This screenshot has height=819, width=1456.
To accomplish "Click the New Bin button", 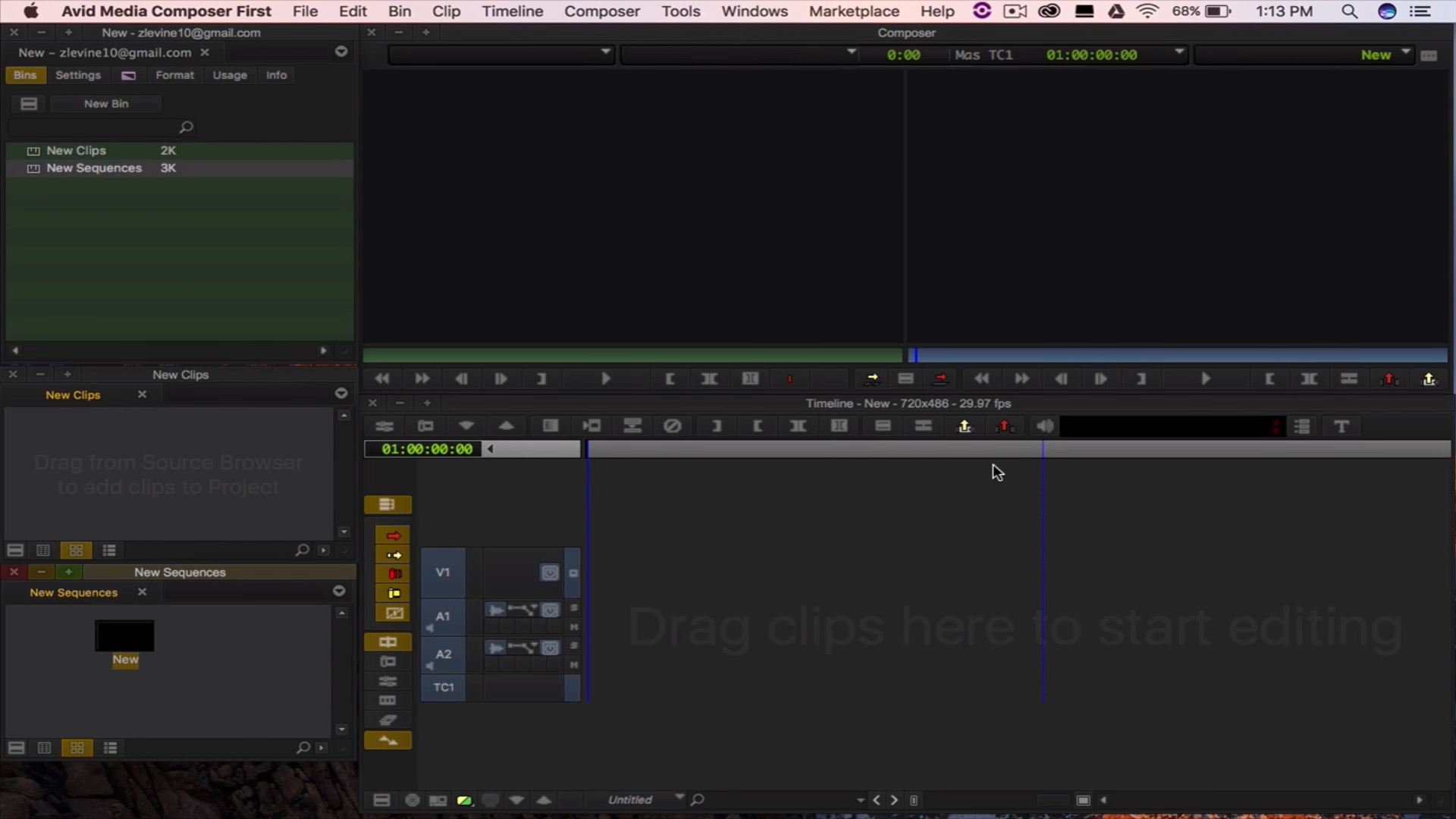I will [x=106, y=104].
